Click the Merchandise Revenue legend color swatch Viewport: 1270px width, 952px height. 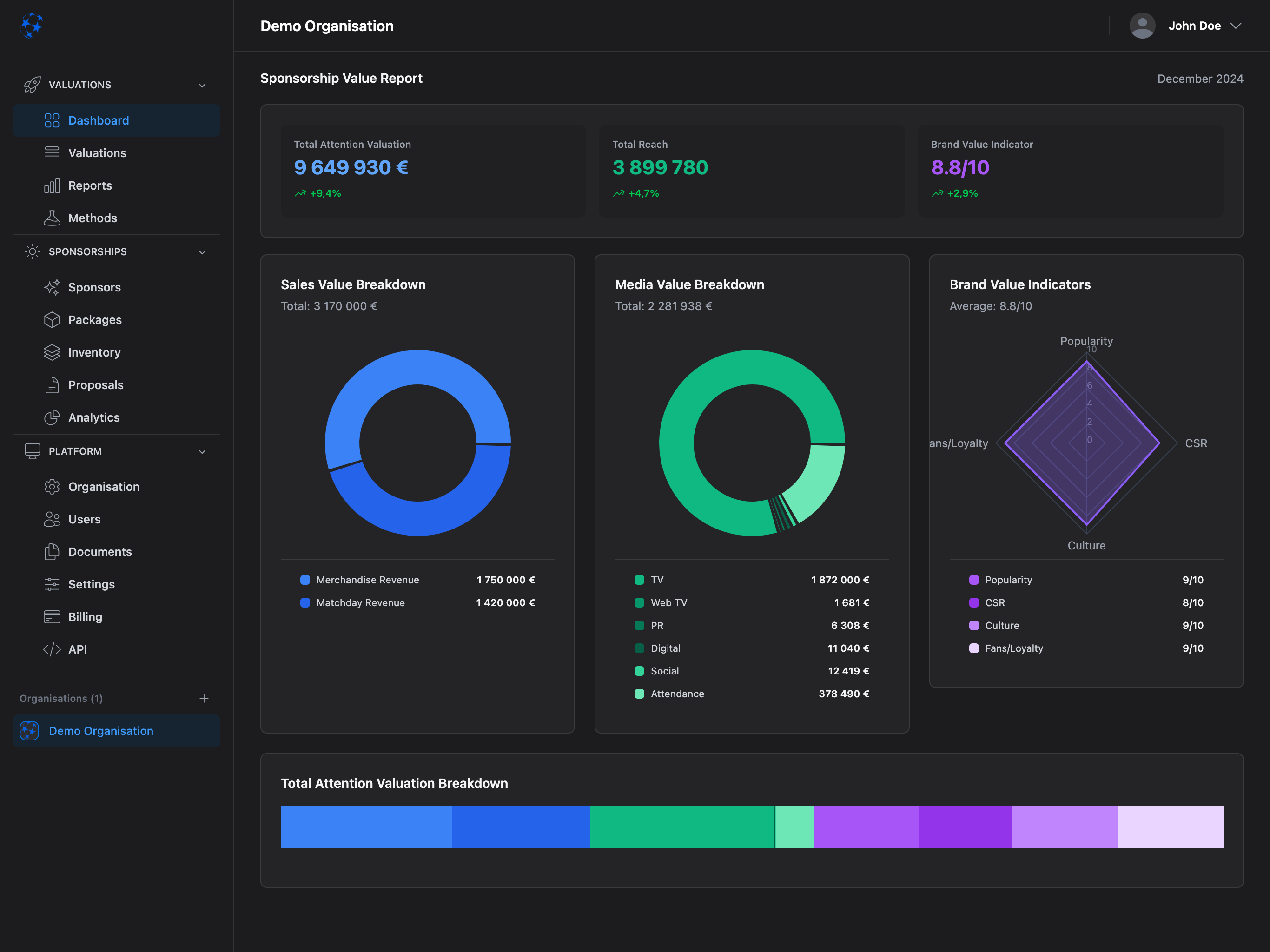pos(305,579)
